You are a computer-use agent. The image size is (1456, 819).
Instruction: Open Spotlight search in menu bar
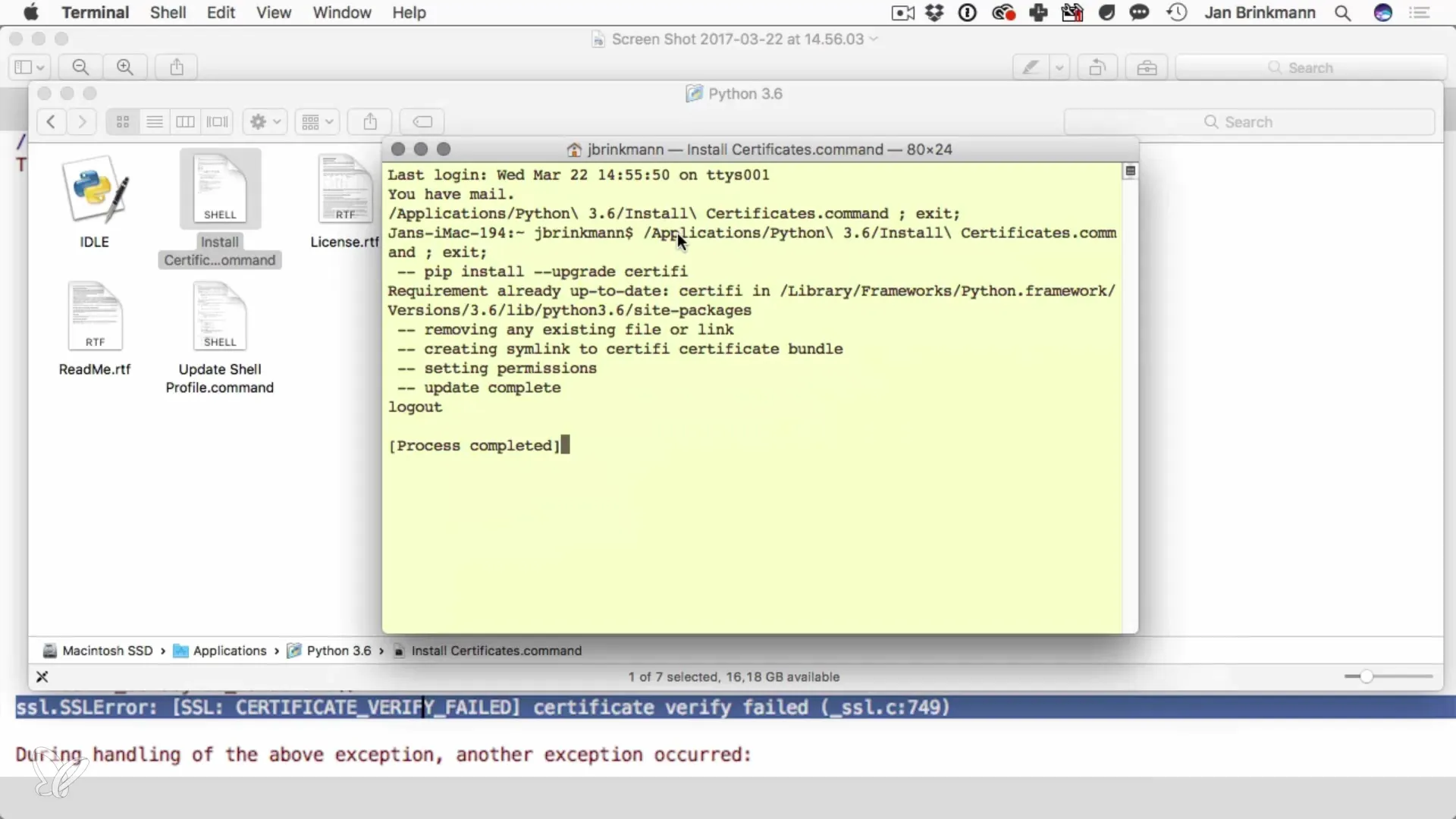coord(1343,12)
